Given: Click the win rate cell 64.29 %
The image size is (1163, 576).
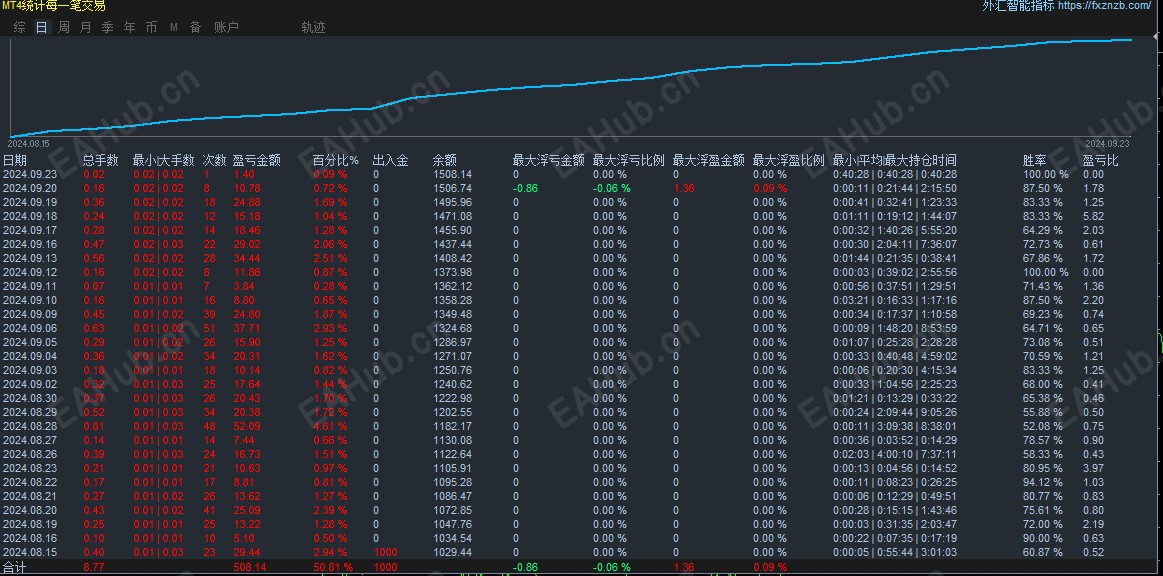Looking at the screenshot, I should coord(1043,231).
